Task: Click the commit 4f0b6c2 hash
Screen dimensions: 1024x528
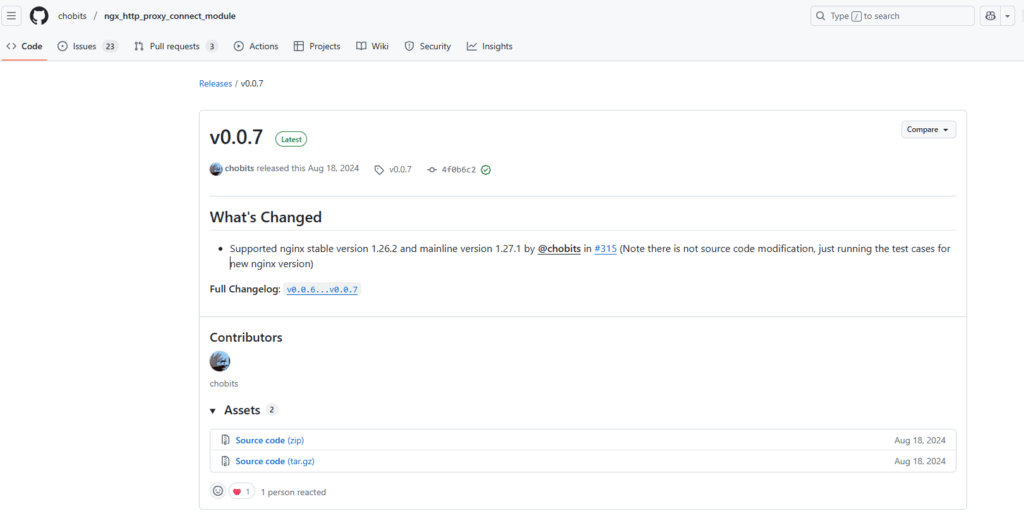Action: coord(458,170)
